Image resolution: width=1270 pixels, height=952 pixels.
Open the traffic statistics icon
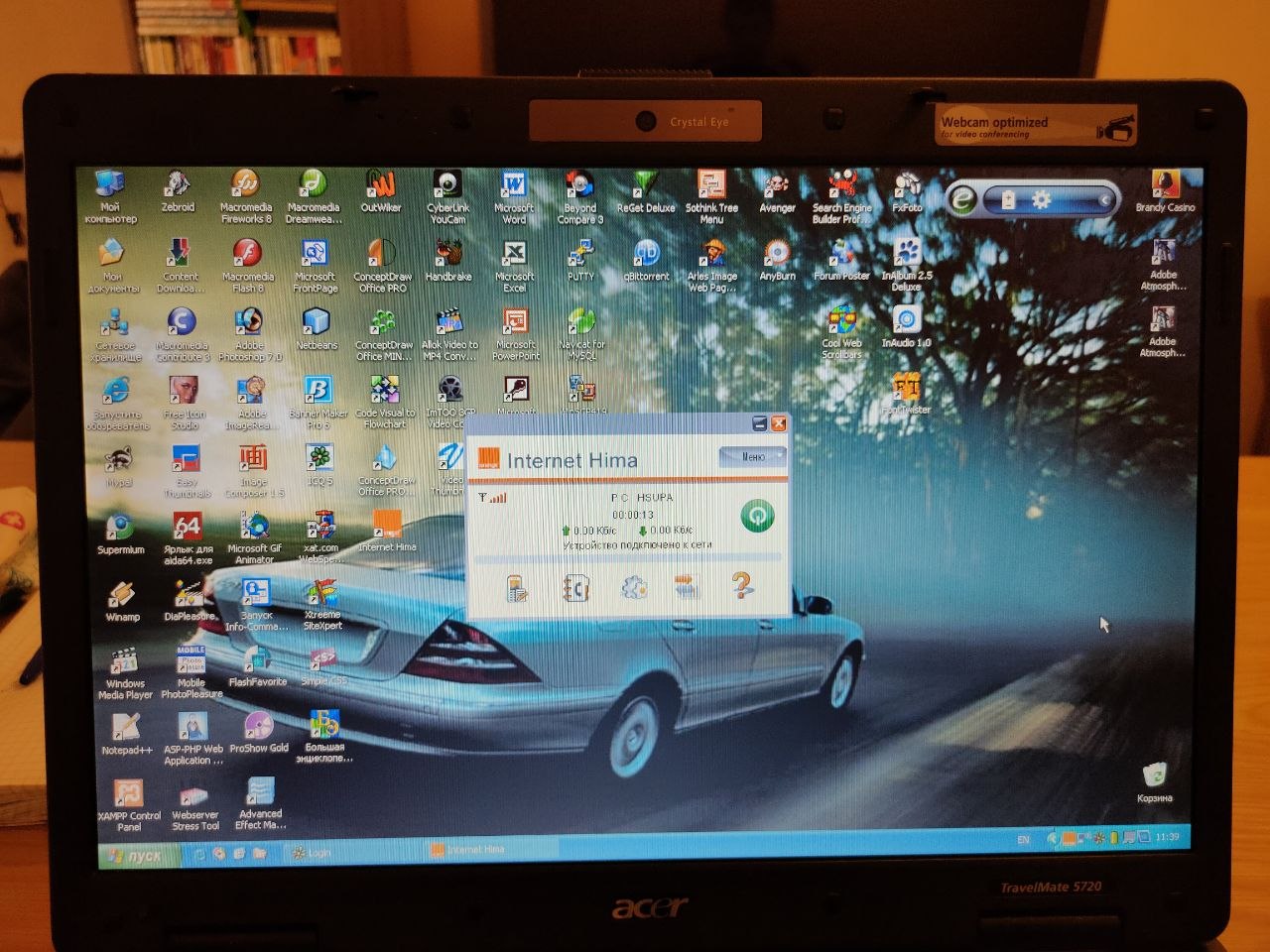coord(687,586)
